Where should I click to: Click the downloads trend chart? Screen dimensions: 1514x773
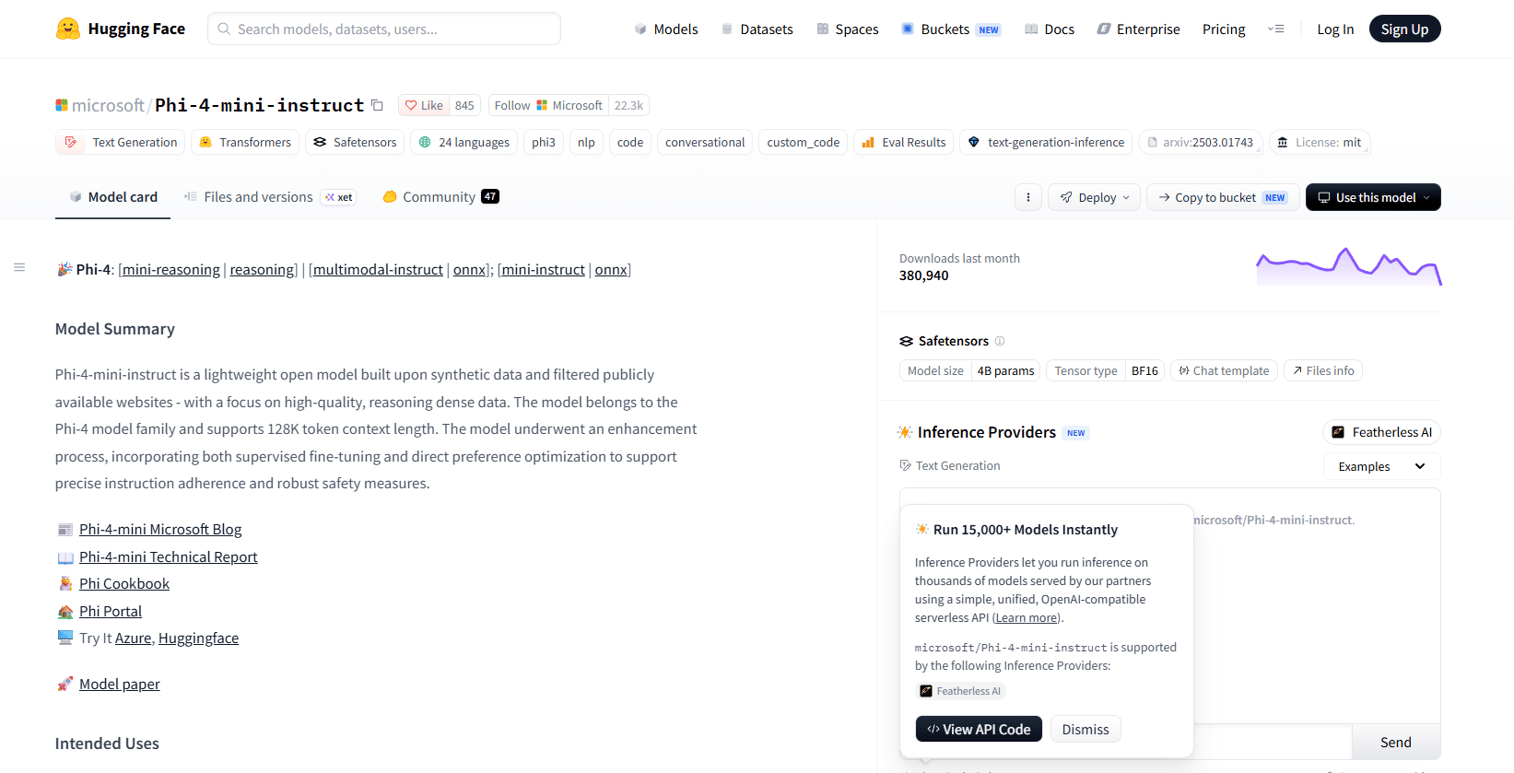click(x=1349, y=266)
